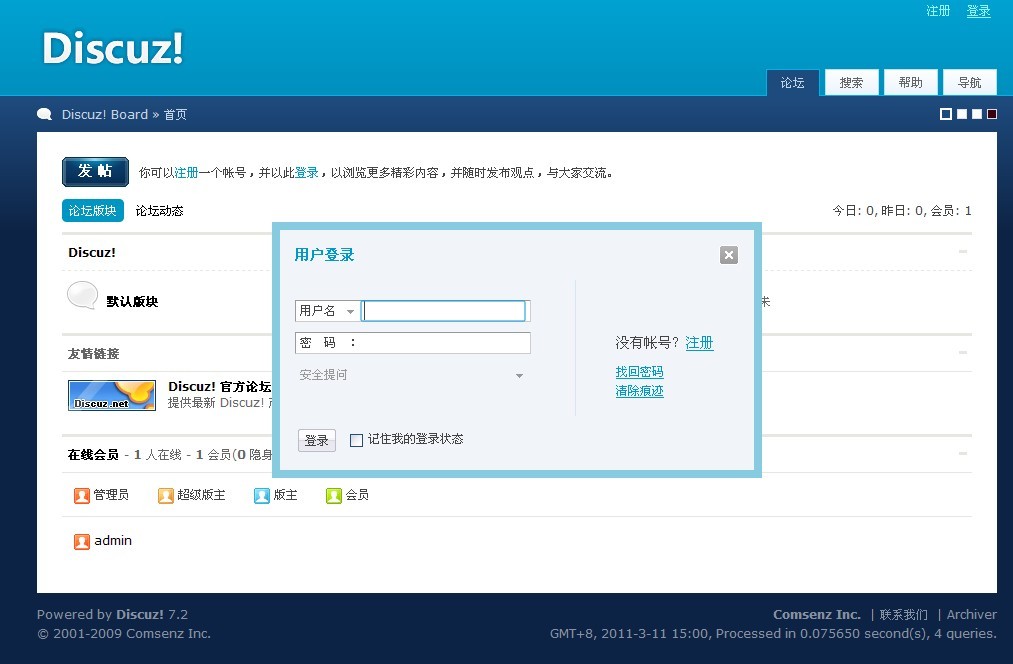Switch to 论坛动态 tab
The image size is (1013, 664).
160,211
